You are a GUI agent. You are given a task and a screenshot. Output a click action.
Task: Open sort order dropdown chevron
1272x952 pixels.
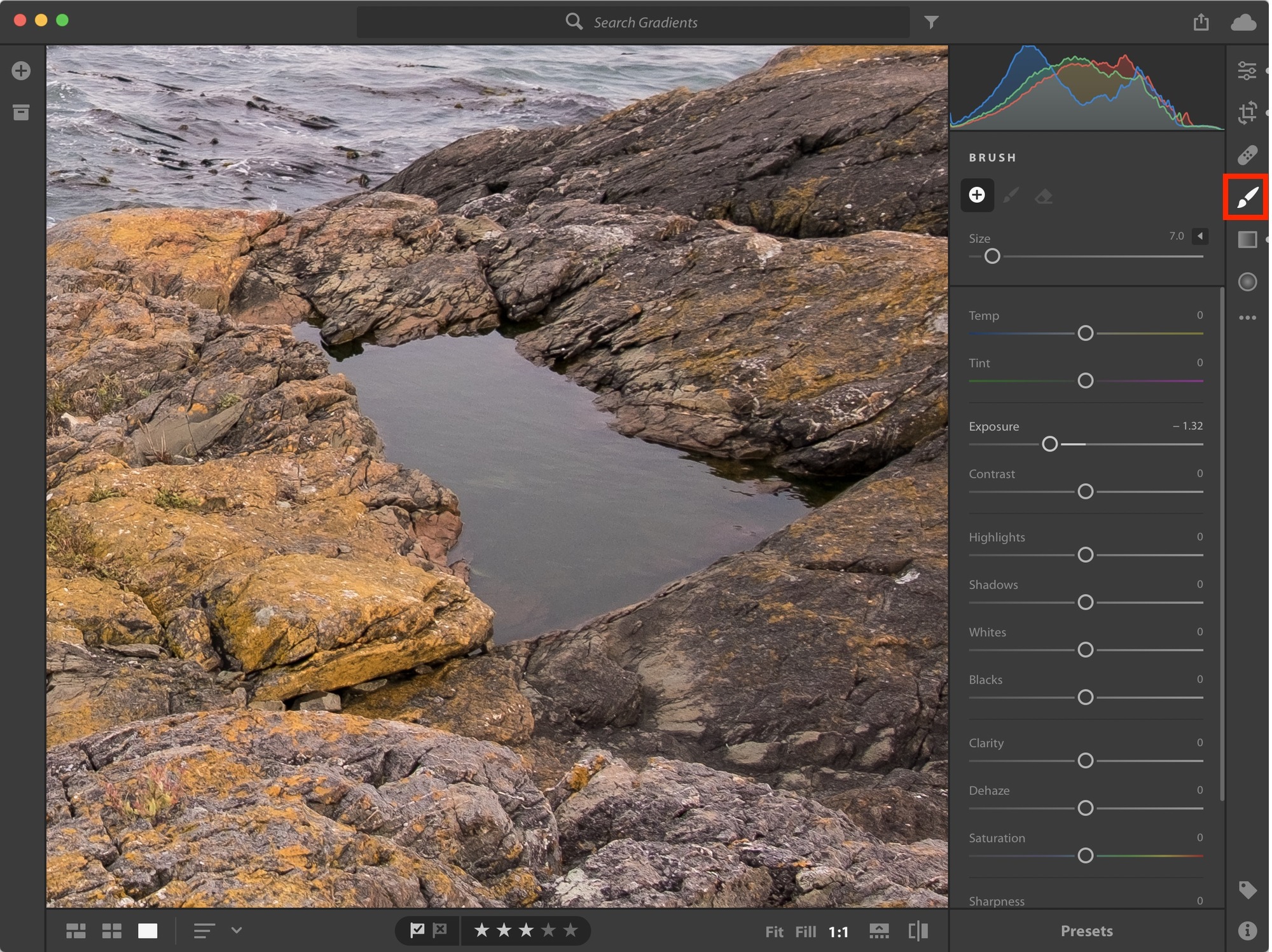pyautogui.click(x=237, y=932)
